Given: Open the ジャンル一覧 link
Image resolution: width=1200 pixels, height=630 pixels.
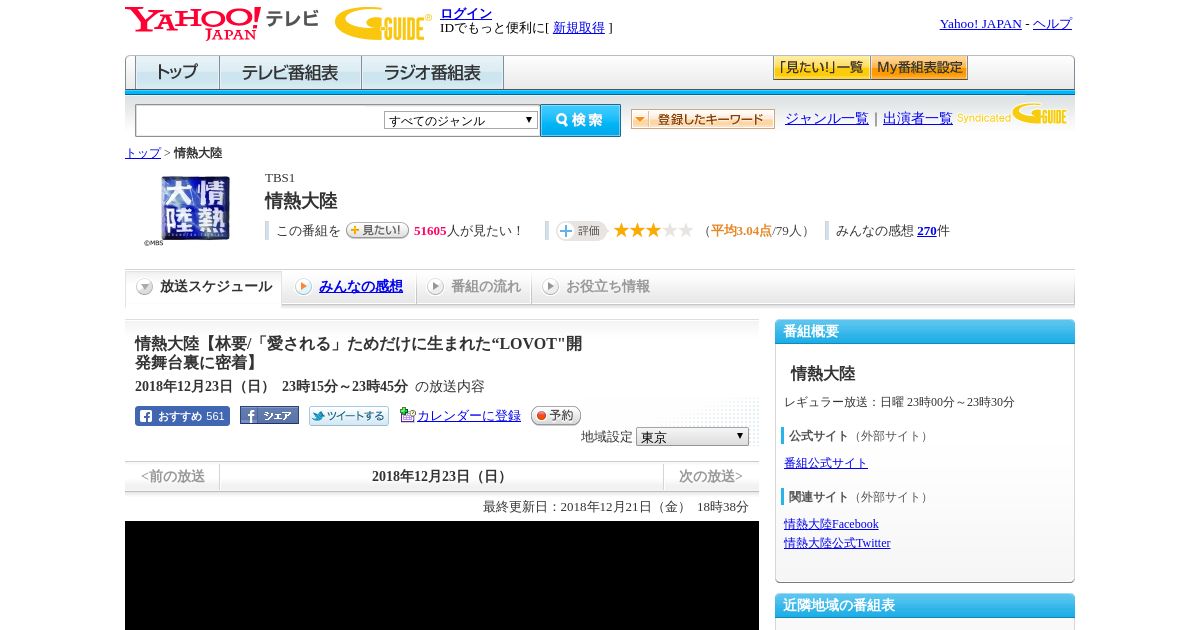Looking at the screenshot, I should pos(827,119).
